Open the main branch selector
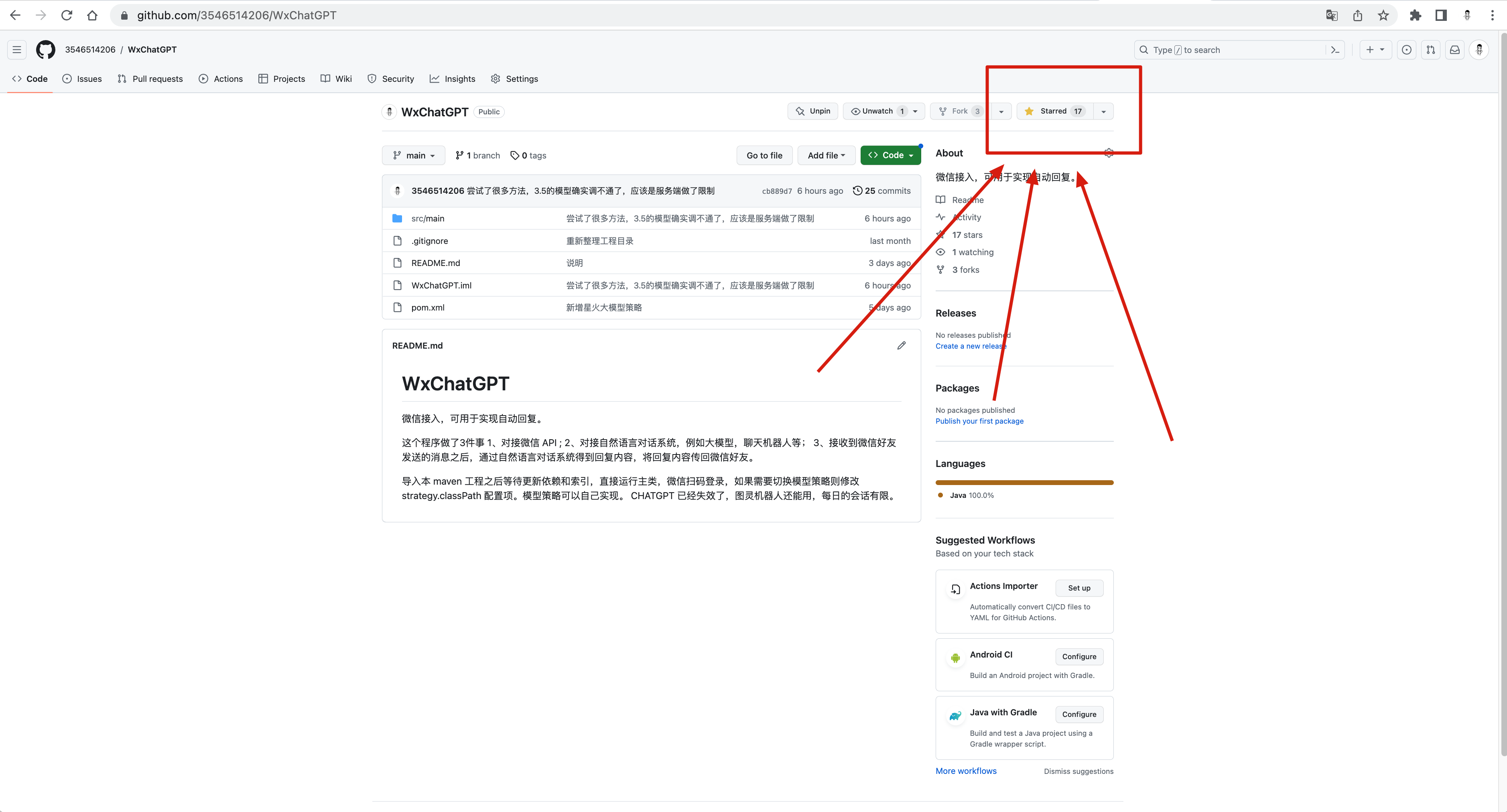 (414, 155)
